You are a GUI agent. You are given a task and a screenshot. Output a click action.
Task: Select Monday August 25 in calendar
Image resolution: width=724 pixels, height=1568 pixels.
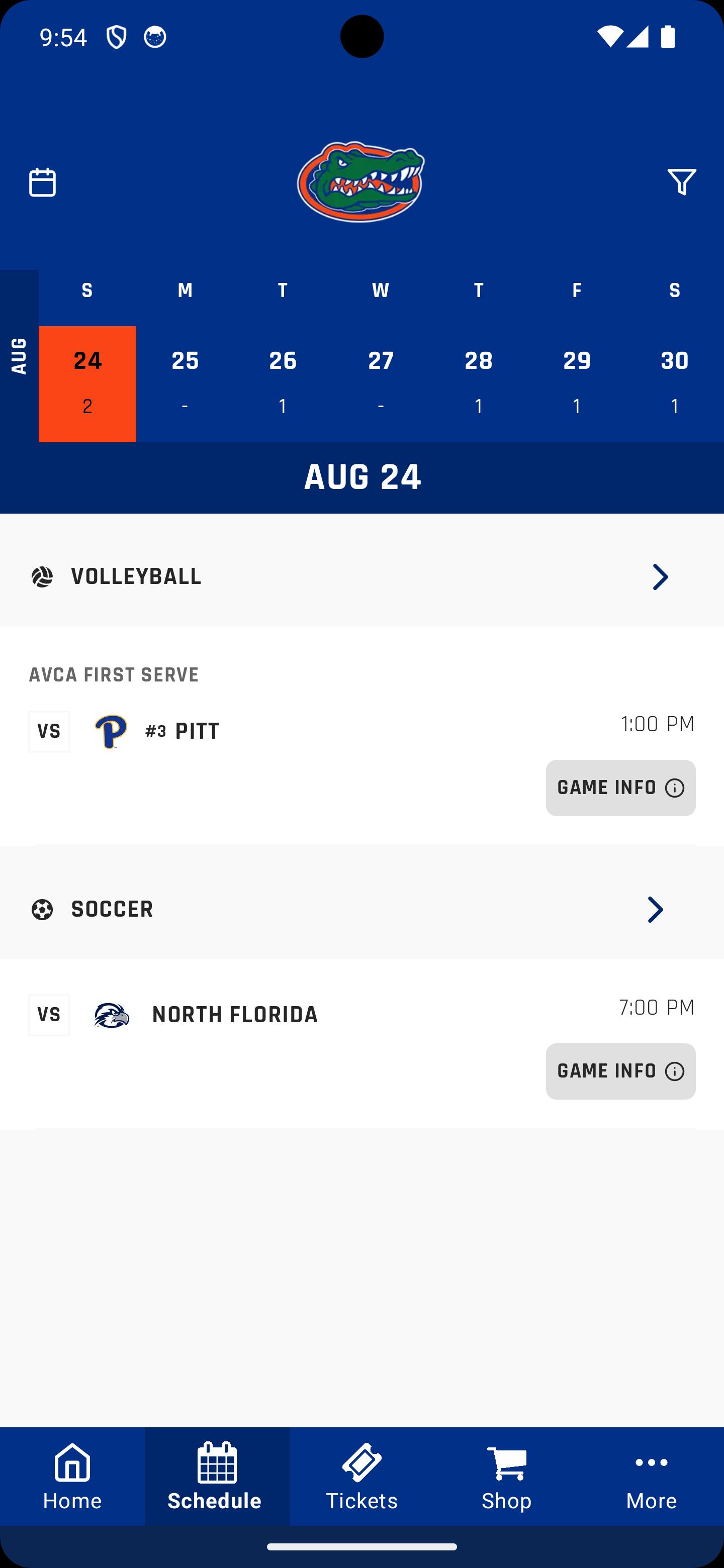coord(185,383)
